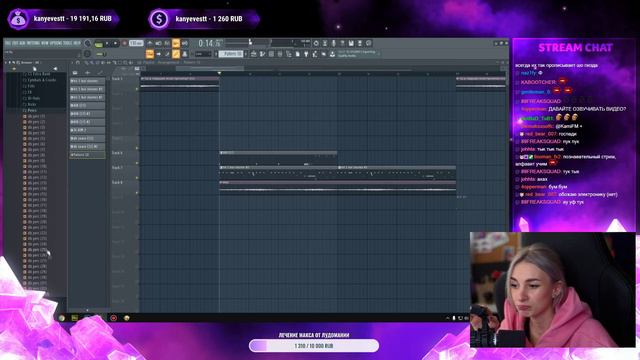Select "dls snare (11)" pattern in picker

click(87, 138)
